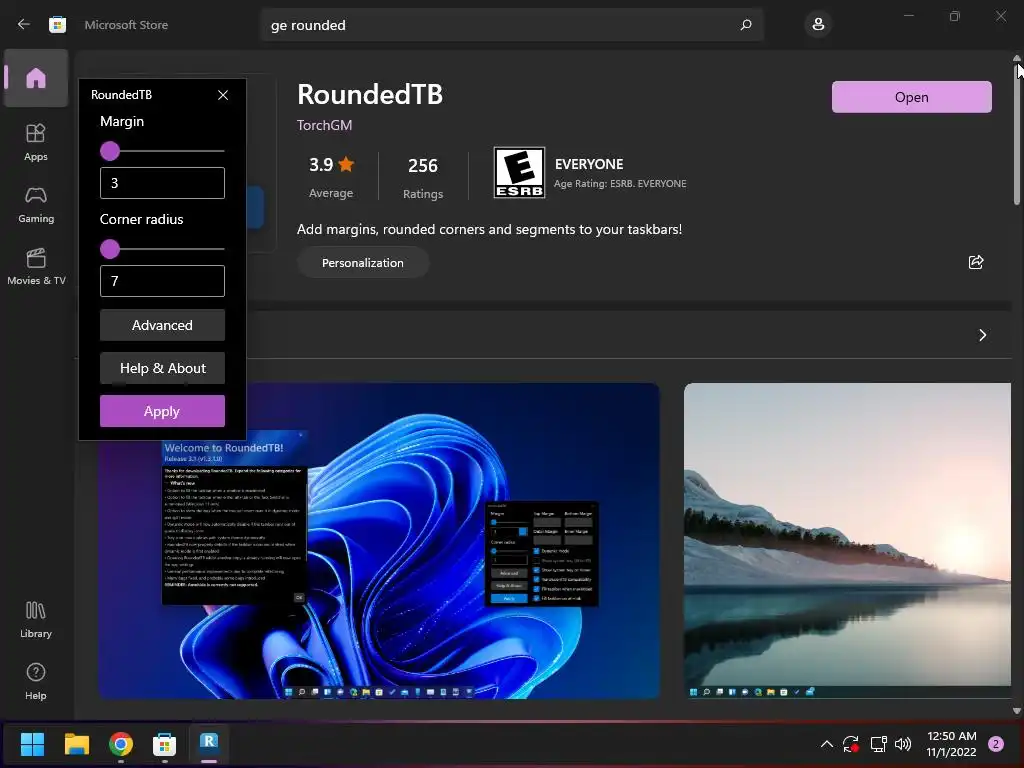Switch to Microsoft Store taskbar icon

165,743
